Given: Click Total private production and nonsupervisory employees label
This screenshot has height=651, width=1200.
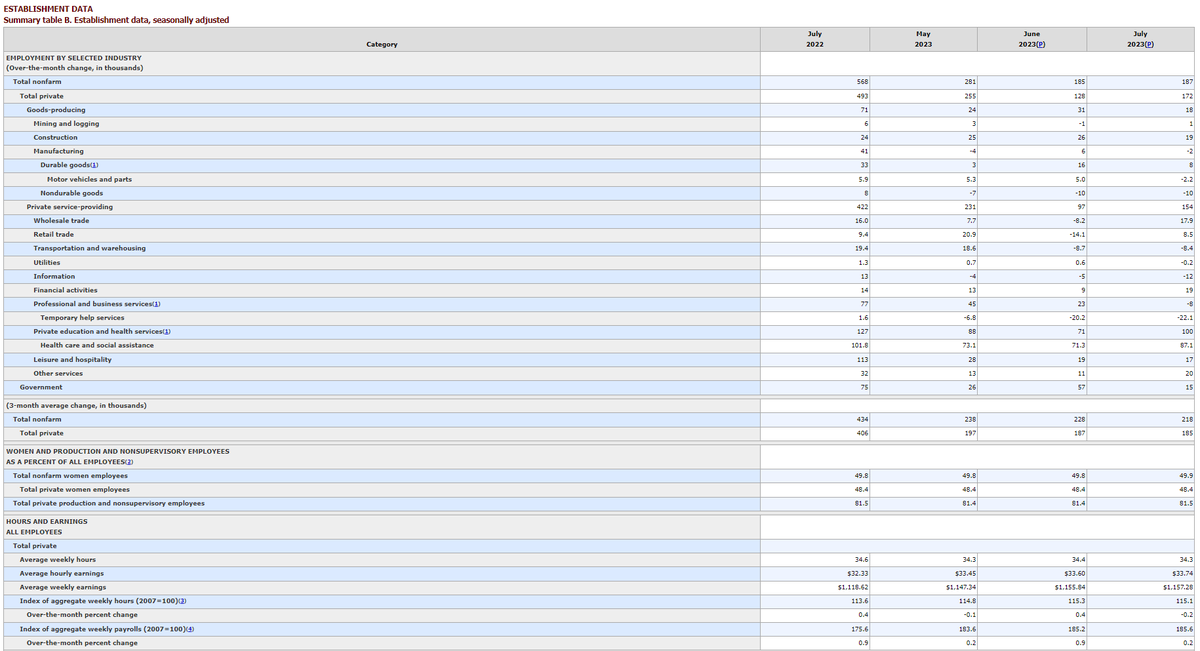Looking at the screenshot, I should [109, 504].
